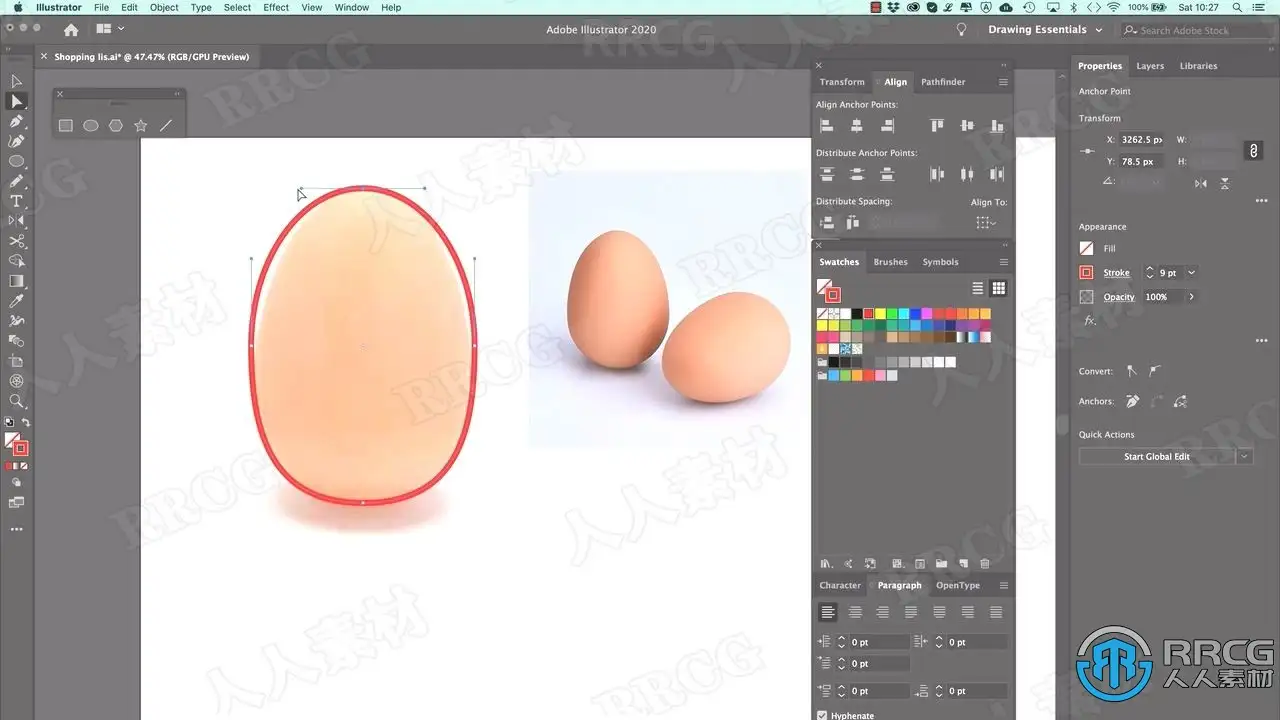Image resolution: width=1280 pixels, height=720 pixels.
Task: Pick the Star shape in floating panel
Action: pos(141,126)
